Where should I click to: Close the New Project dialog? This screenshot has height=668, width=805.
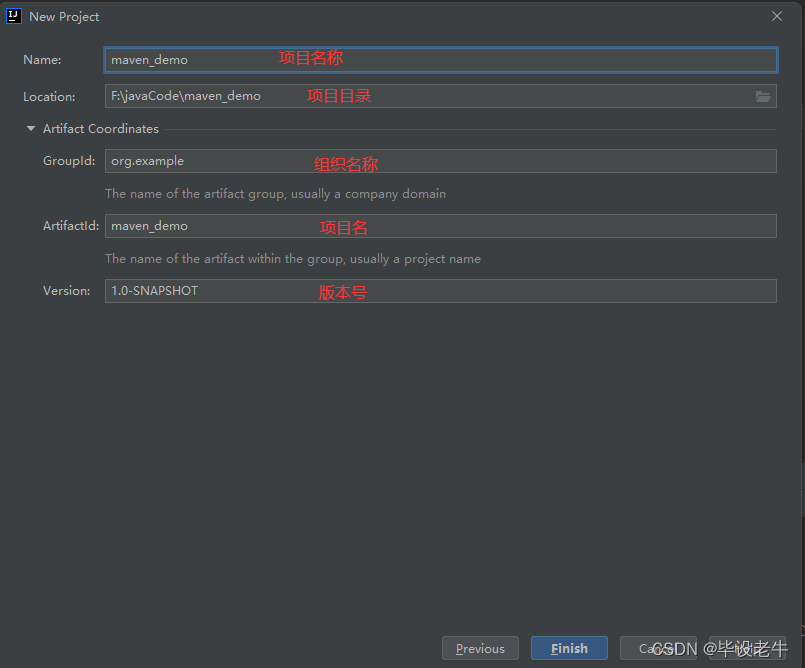[777, 16]
